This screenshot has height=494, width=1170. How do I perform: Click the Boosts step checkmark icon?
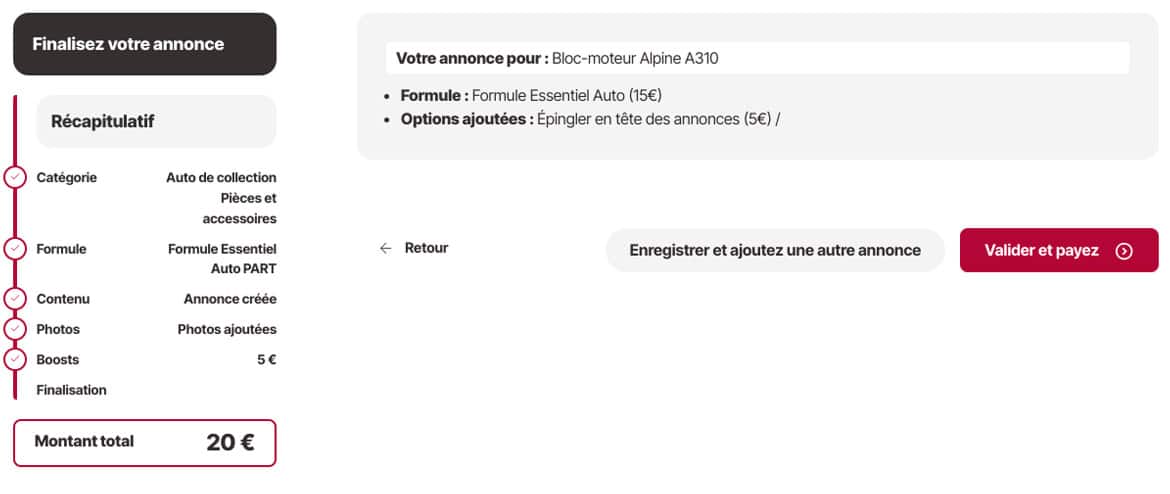tap(15, 359)
